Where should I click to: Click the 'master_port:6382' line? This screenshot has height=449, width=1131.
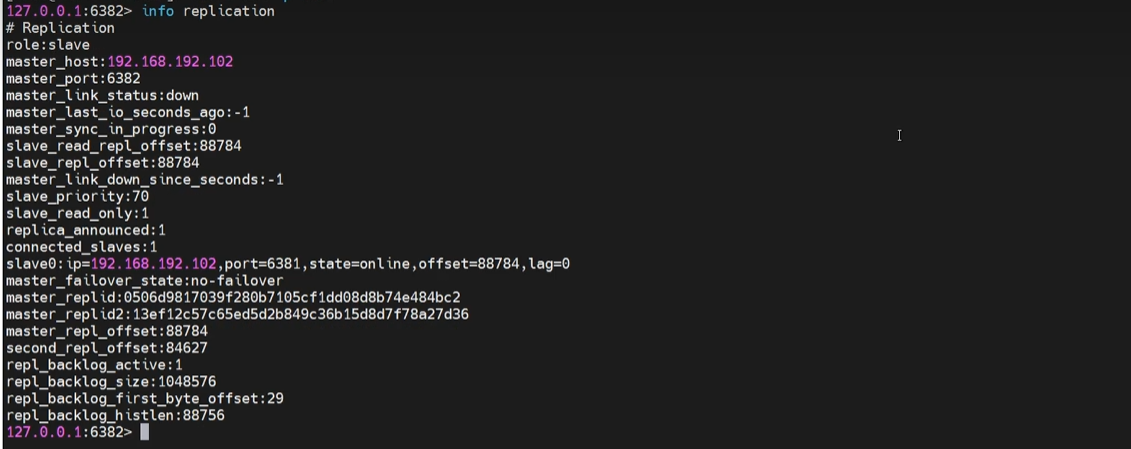click(x=73, y=79)
